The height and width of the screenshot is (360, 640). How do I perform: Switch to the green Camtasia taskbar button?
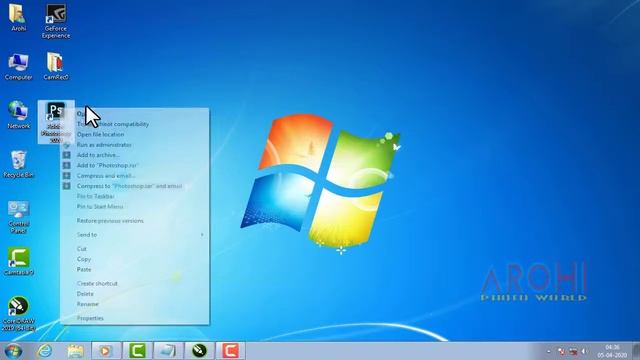point(137,351)
